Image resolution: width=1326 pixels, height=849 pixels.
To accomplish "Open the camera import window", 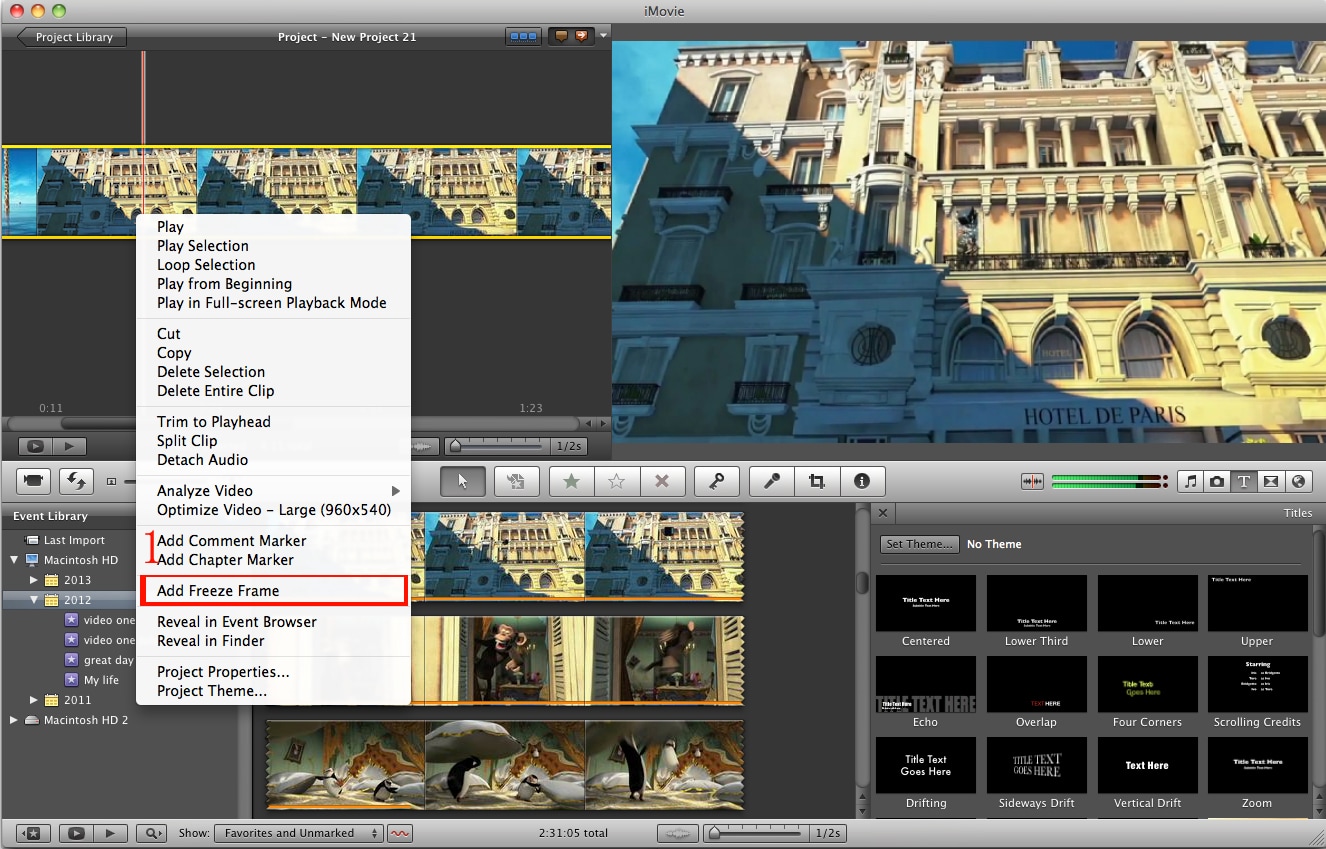I will 33,481.
